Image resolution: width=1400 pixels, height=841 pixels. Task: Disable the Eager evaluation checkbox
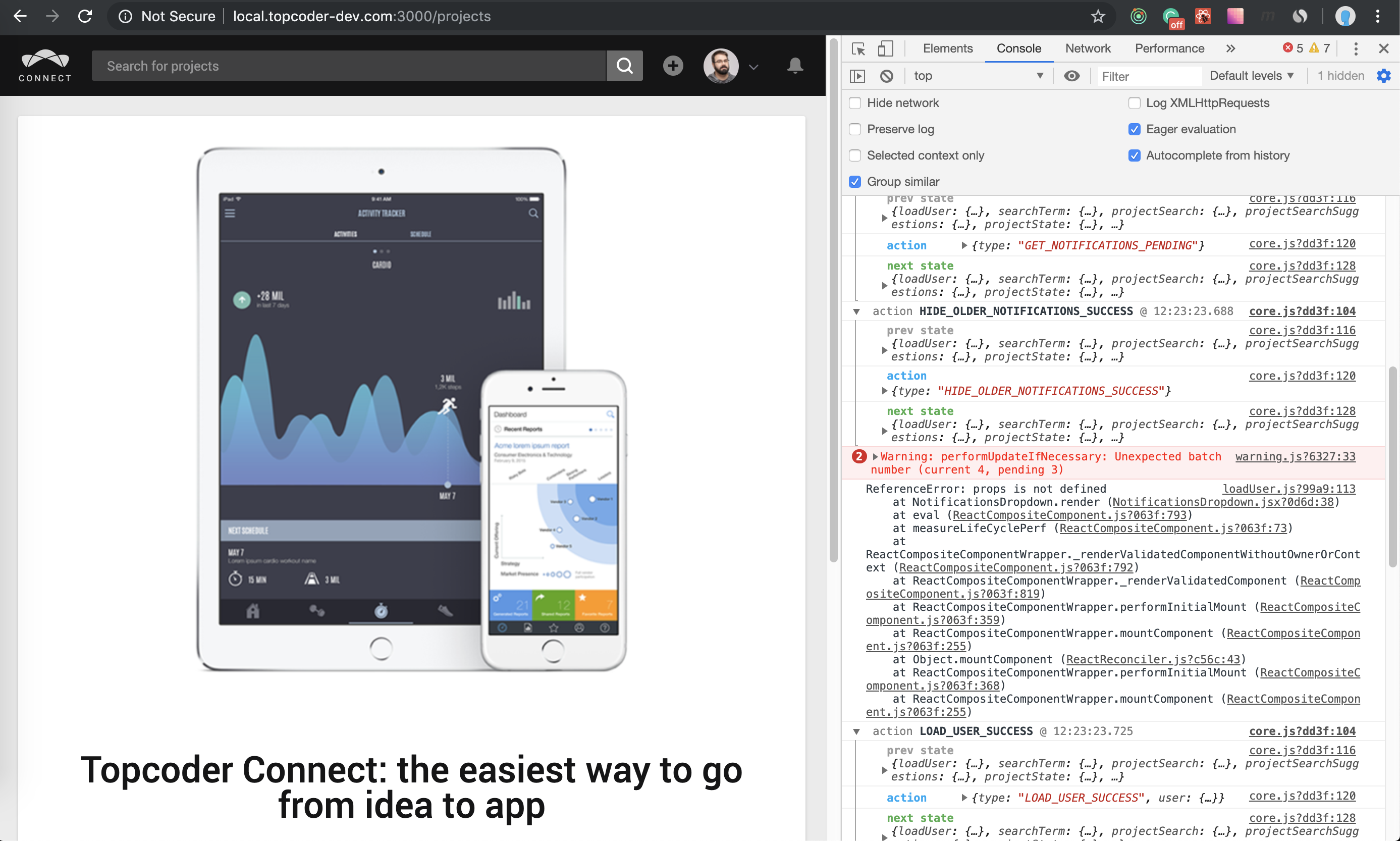point(1134,129)
